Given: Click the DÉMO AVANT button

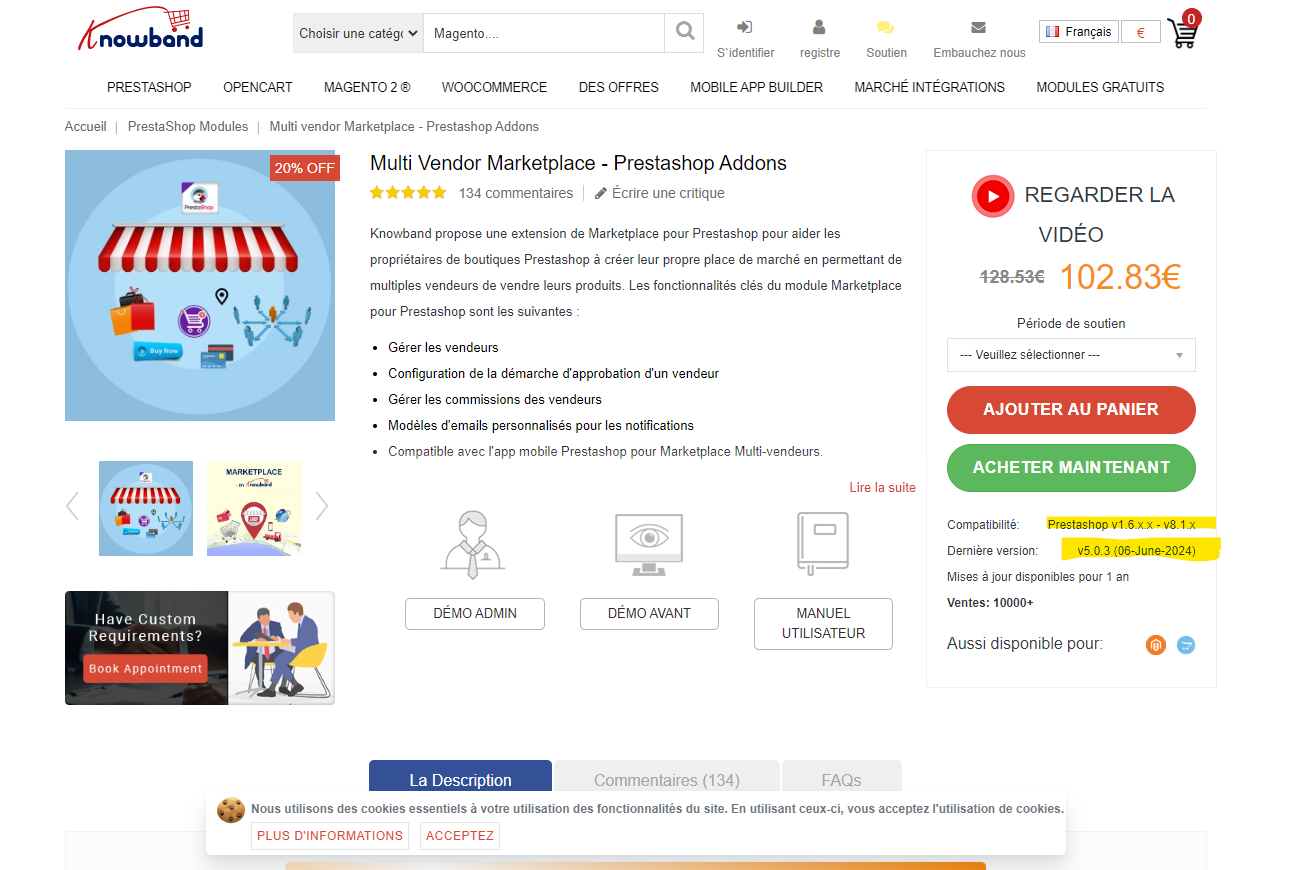Looking at the screenshot, I should click(x=649, y=613).
